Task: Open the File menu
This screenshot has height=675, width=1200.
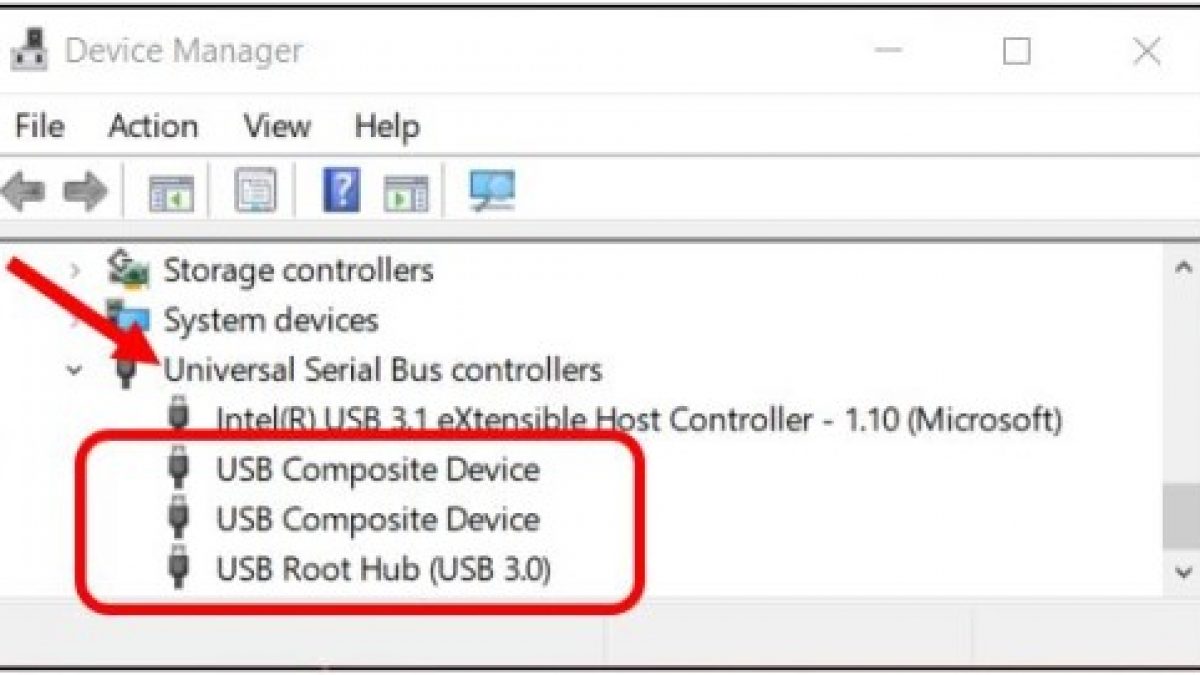Action: point(40,127)
